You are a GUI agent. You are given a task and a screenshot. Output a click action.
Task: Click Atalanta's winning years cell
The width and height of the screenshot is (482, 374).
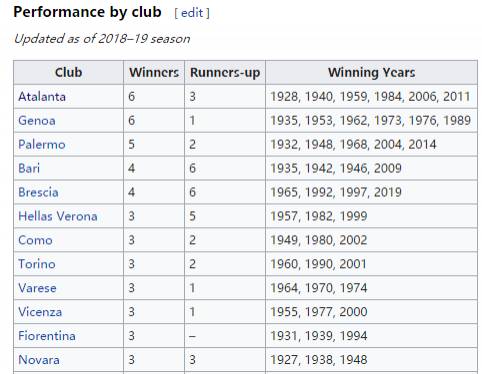pyautogui.click(x=371, y=97)
